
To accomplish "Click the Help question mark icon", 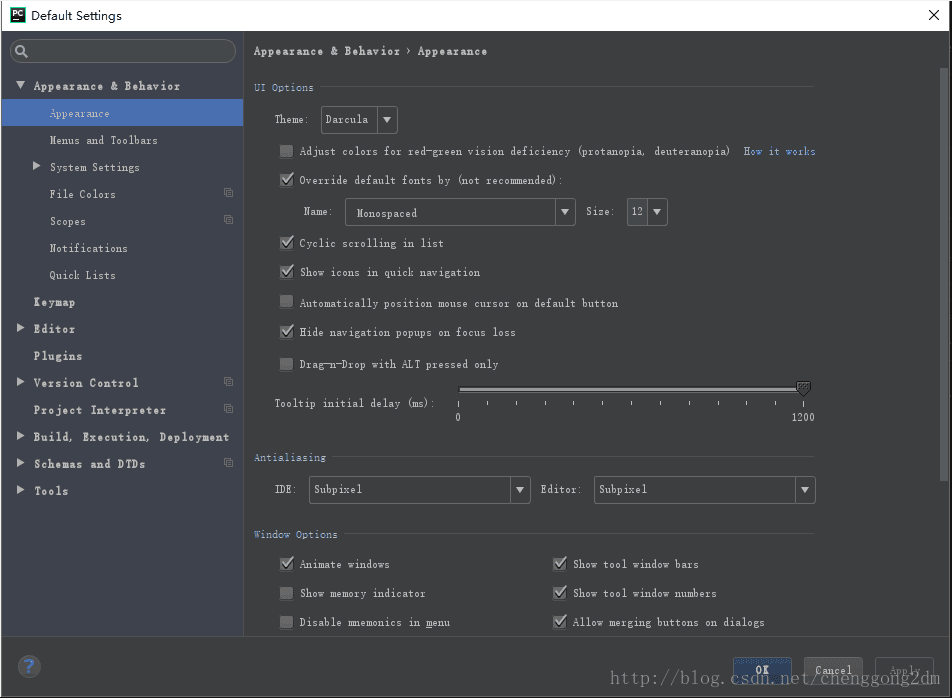I will (x=28, y=666).
